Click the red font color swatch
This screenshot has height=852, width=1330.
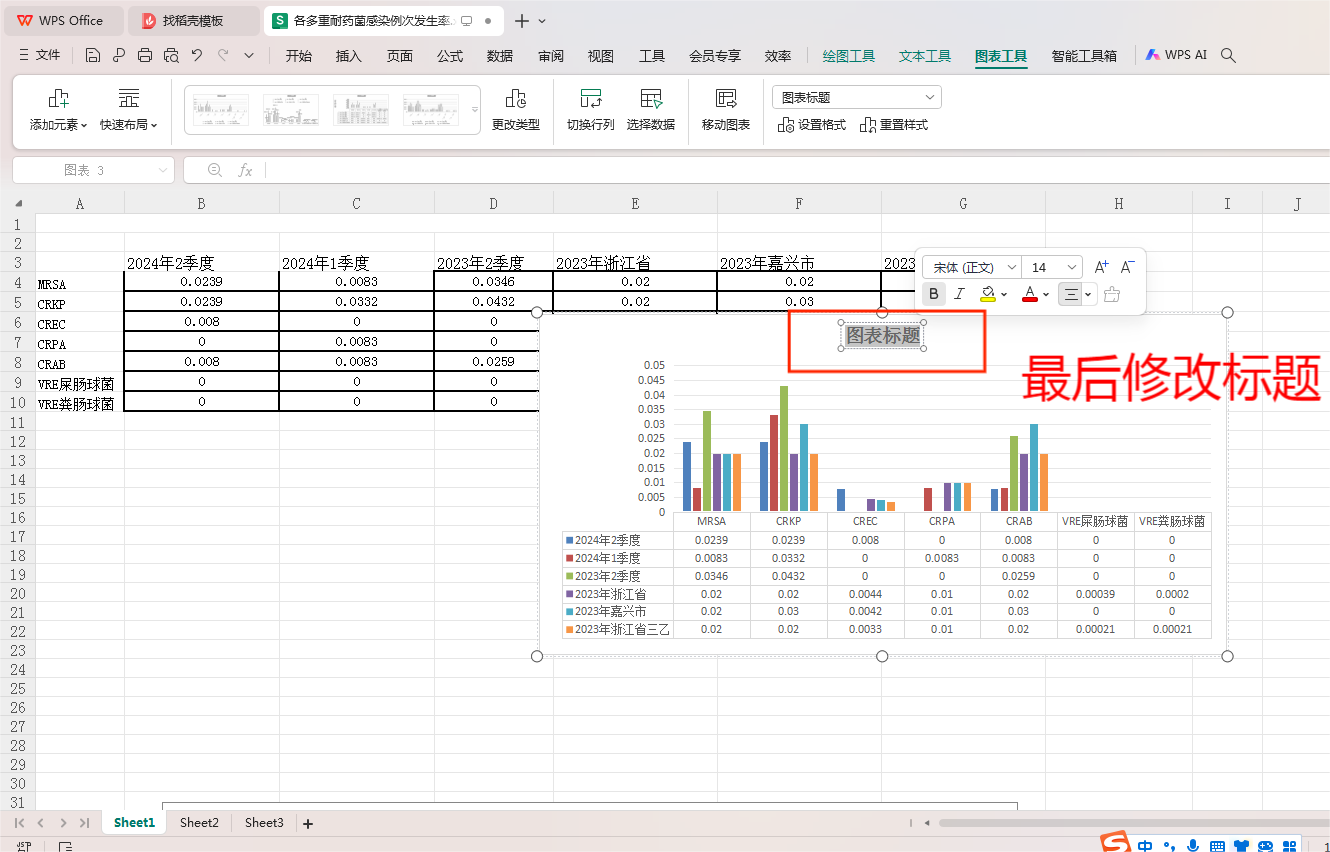[1030, 293]
